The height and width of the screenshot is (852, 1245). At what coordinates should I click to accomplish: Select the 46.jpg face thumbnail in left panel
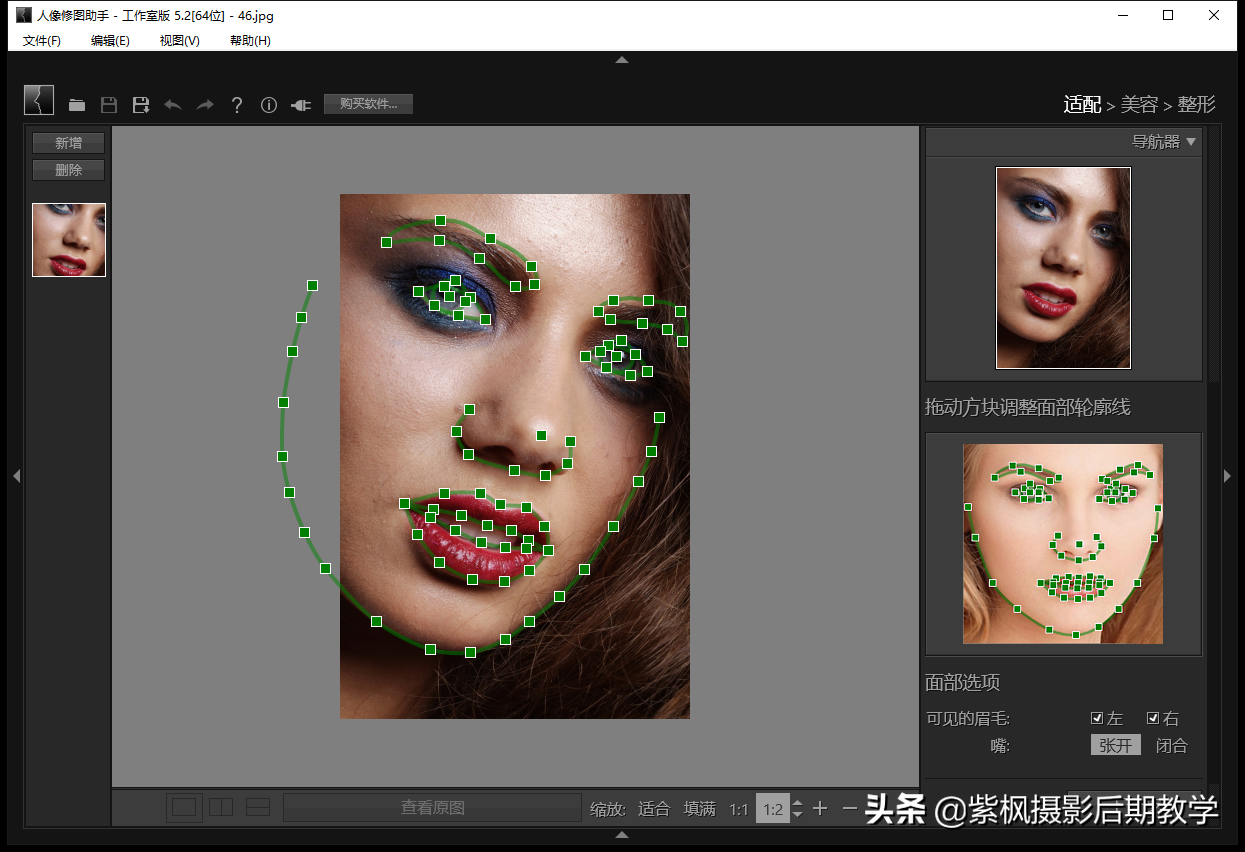(x=69, y=240)
